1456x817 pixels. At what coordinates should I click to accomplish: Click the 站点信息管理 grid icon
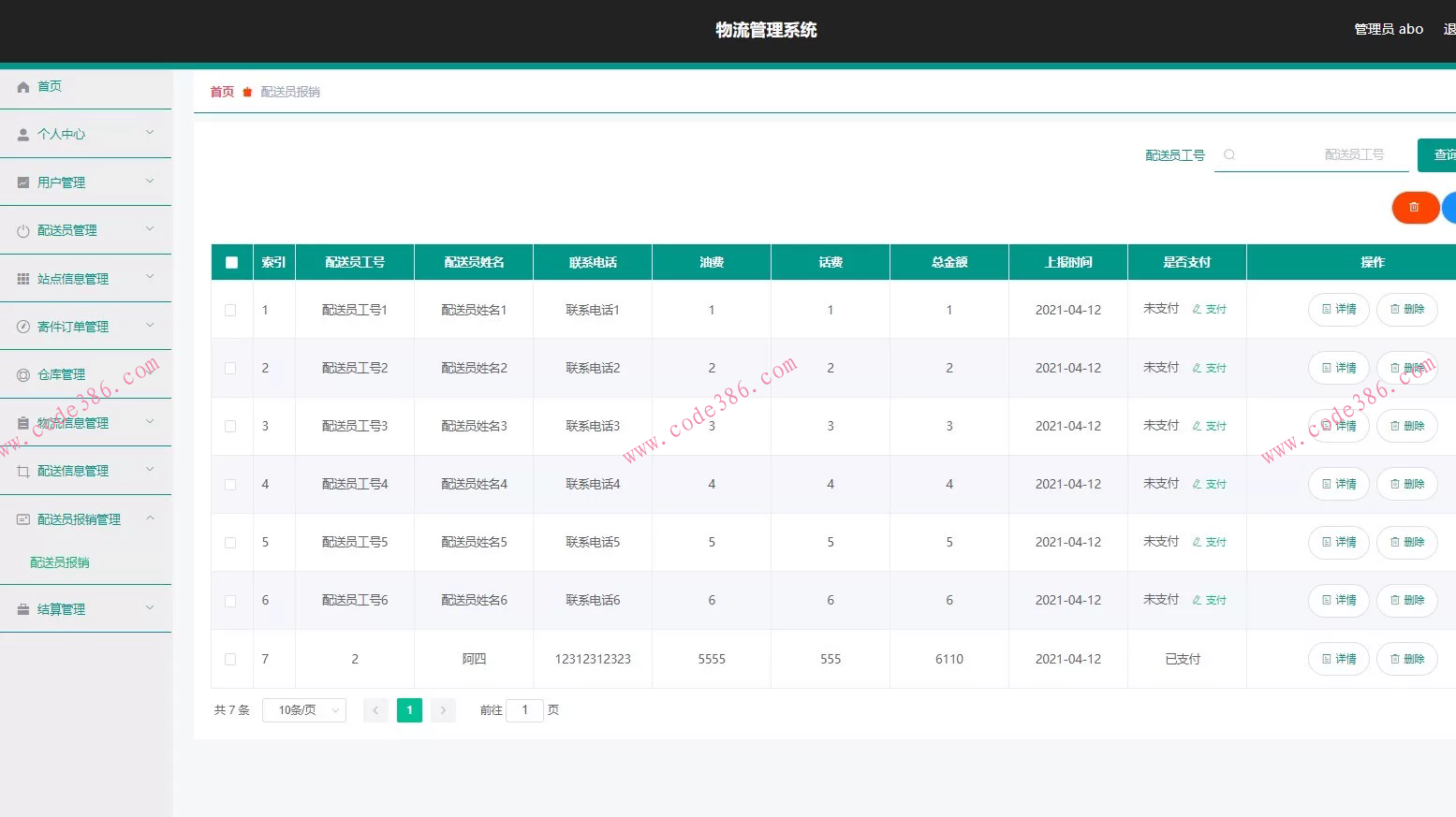(23, 279)
